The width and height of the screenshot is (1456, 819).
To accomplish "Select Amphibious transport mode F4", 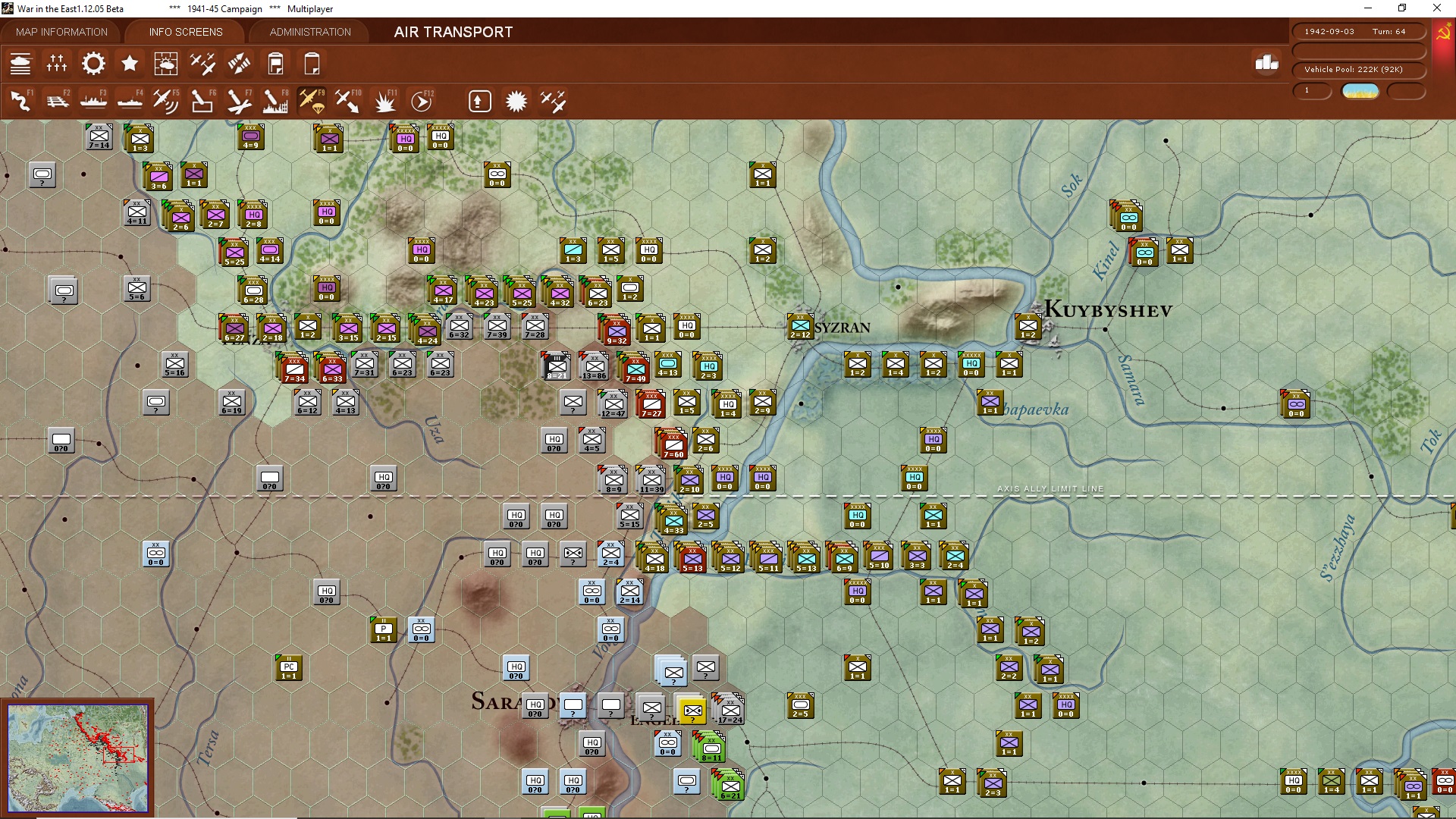I will point(130,101).
